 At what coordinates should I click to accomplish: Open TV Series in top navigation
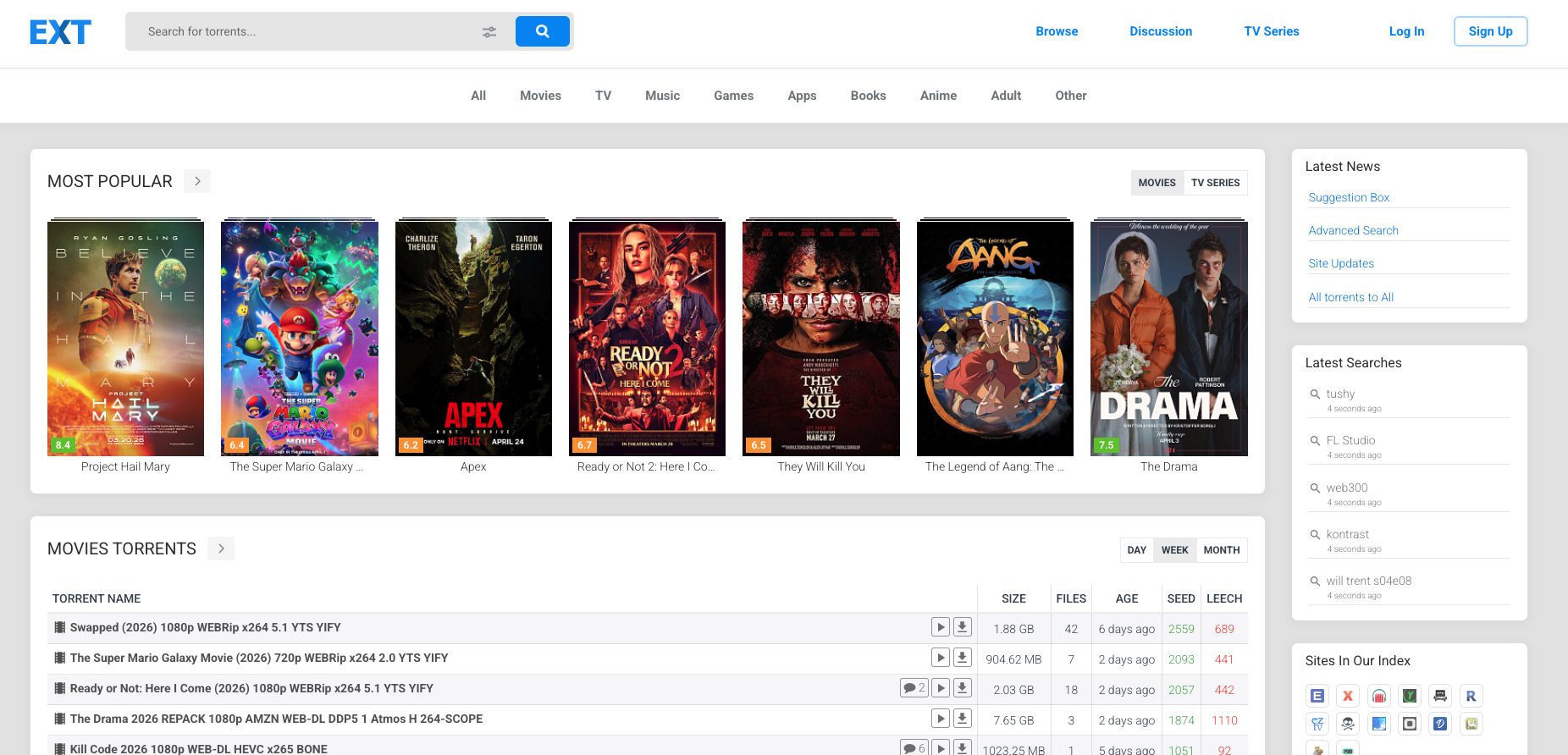pos(1271,31)
